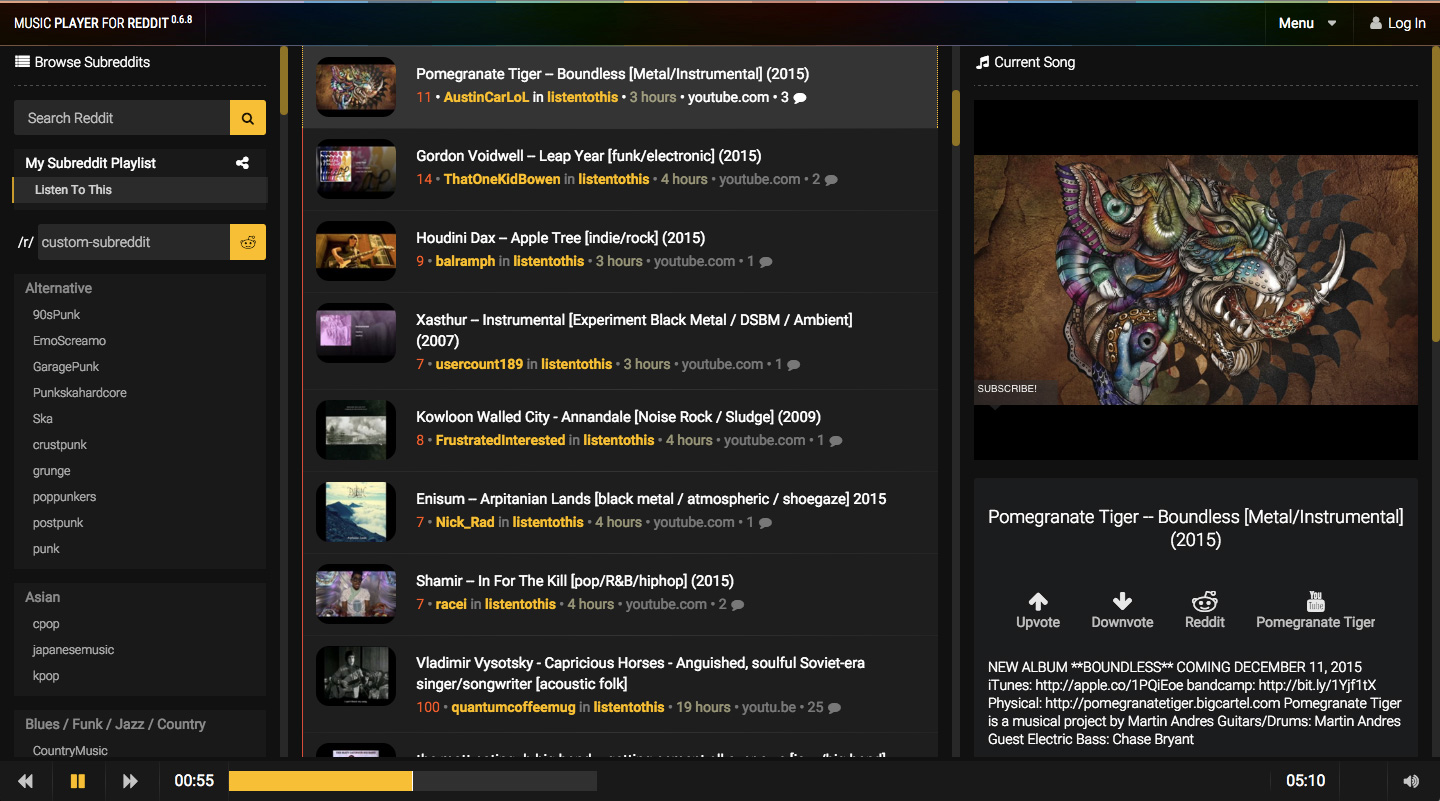The height and width of the screenshot is (801, 1440).
Task: Open the Menu dropdown
Action: (1308, 23)
